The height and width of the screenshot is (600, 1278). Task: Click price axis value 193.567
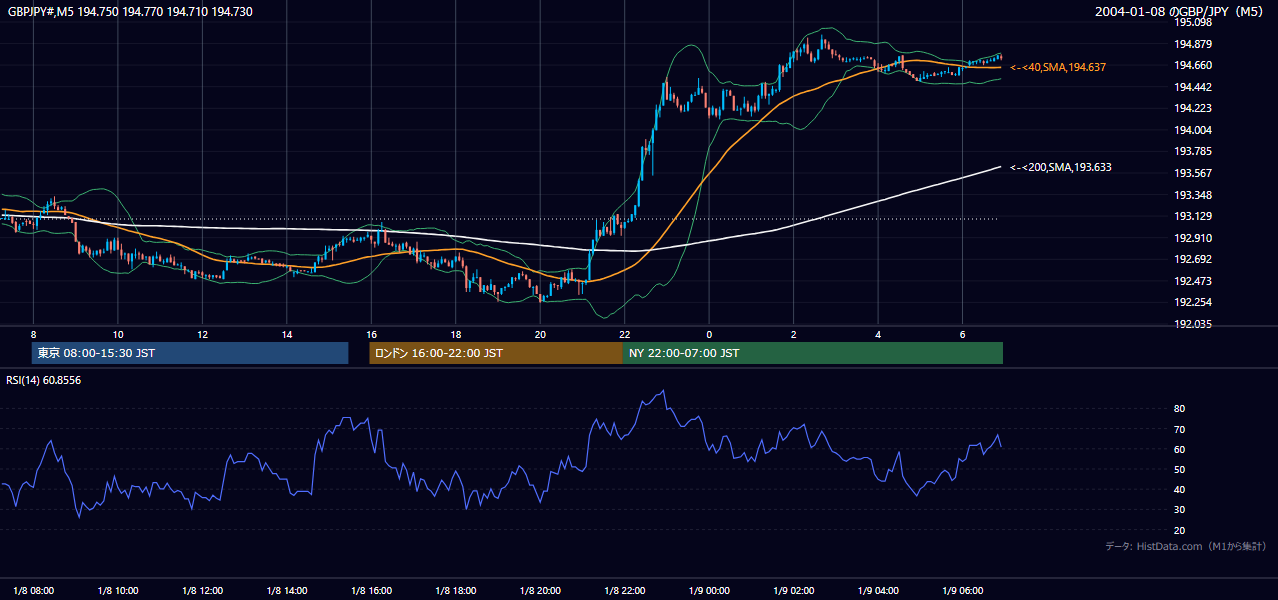tap(1193, 173)
